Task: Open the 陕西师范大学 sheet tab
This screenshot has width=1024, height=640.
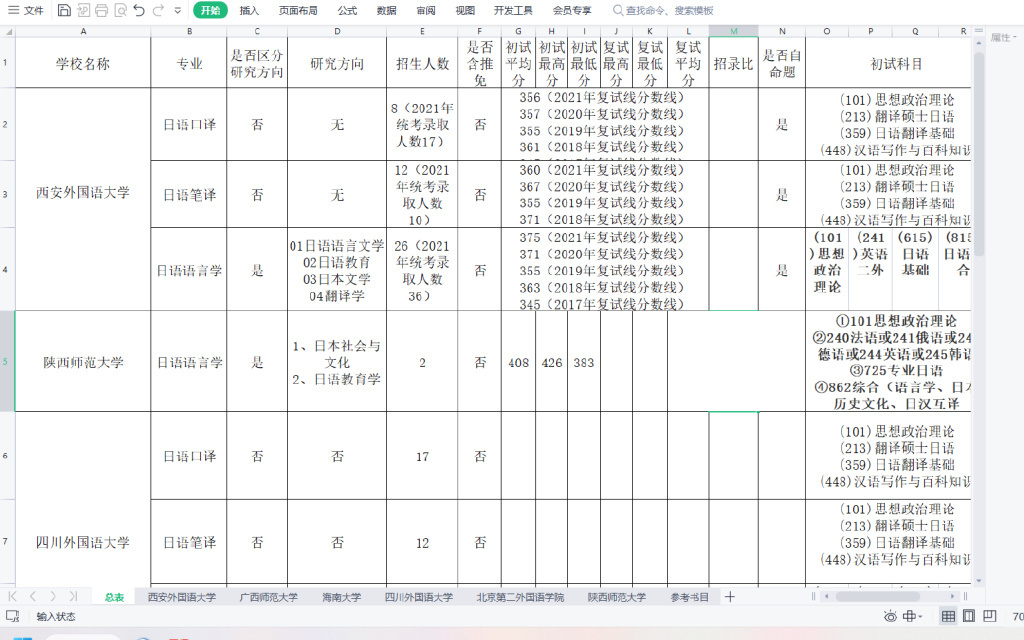Action: [616, 597]
